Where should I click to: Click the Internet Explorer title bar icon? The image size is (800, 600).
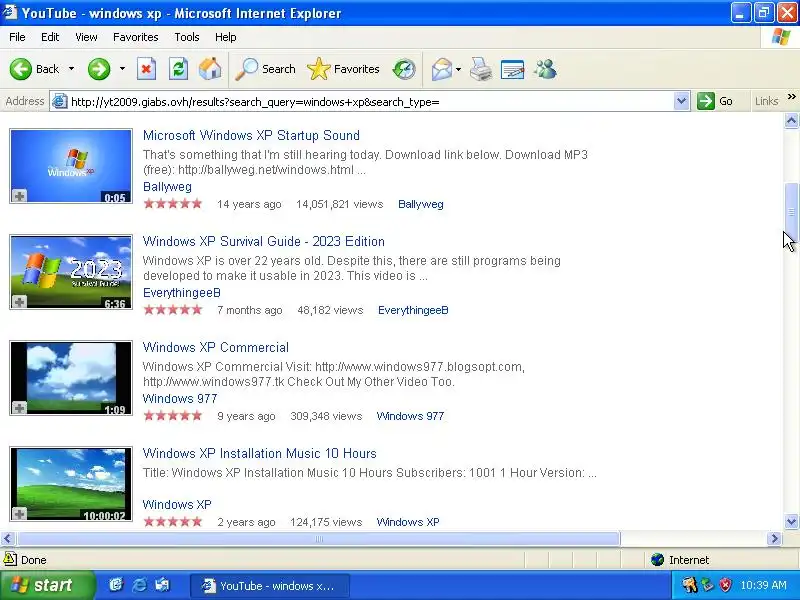click(x=10, y=12)
